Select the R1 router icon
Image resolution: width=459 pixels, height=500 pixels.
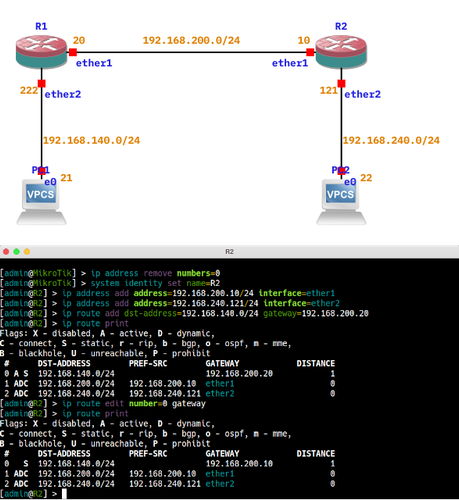click(x=41, y=52)
